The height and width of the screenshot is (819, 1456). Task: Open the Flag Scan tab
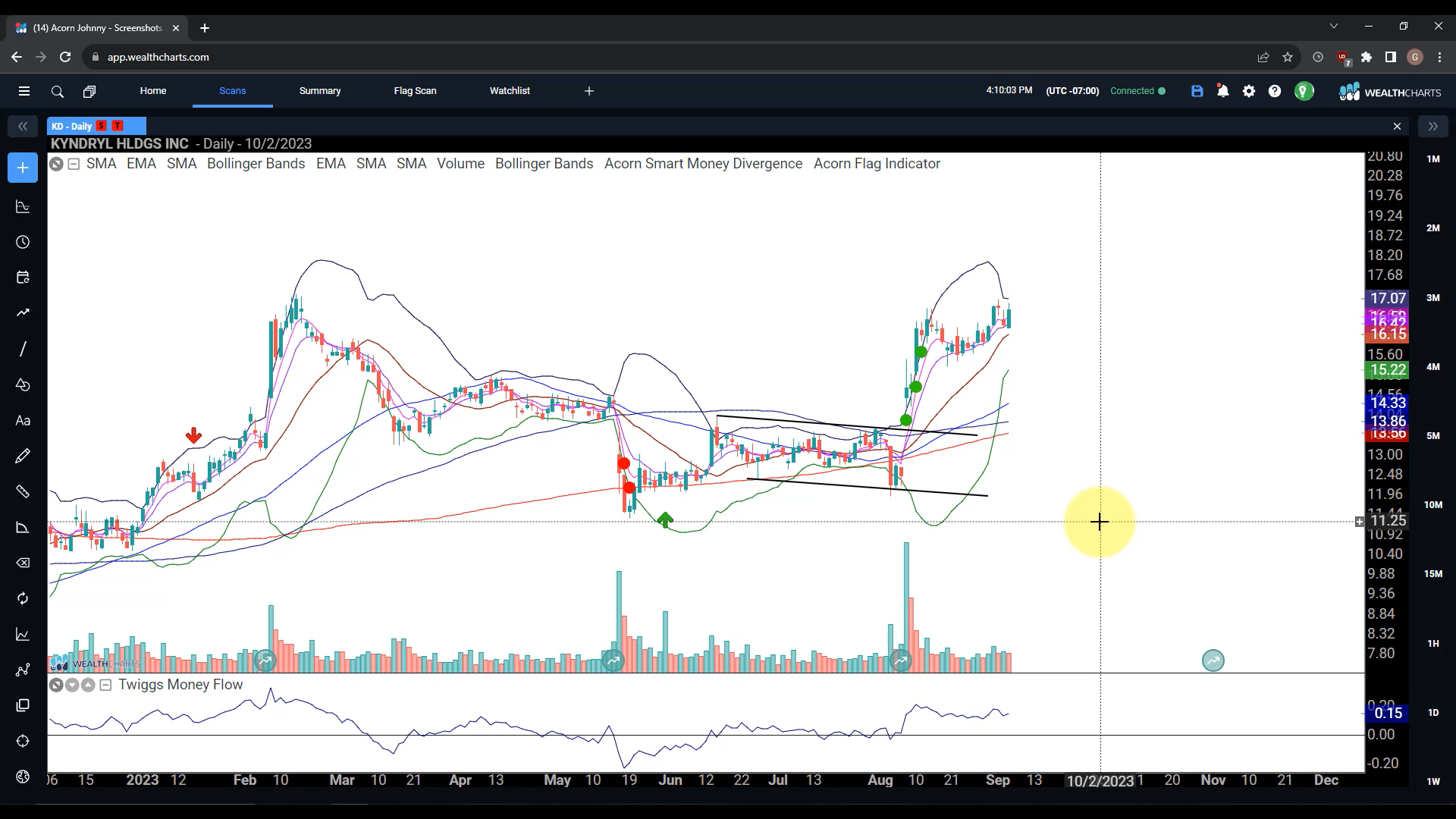click(x=415, y=90)
